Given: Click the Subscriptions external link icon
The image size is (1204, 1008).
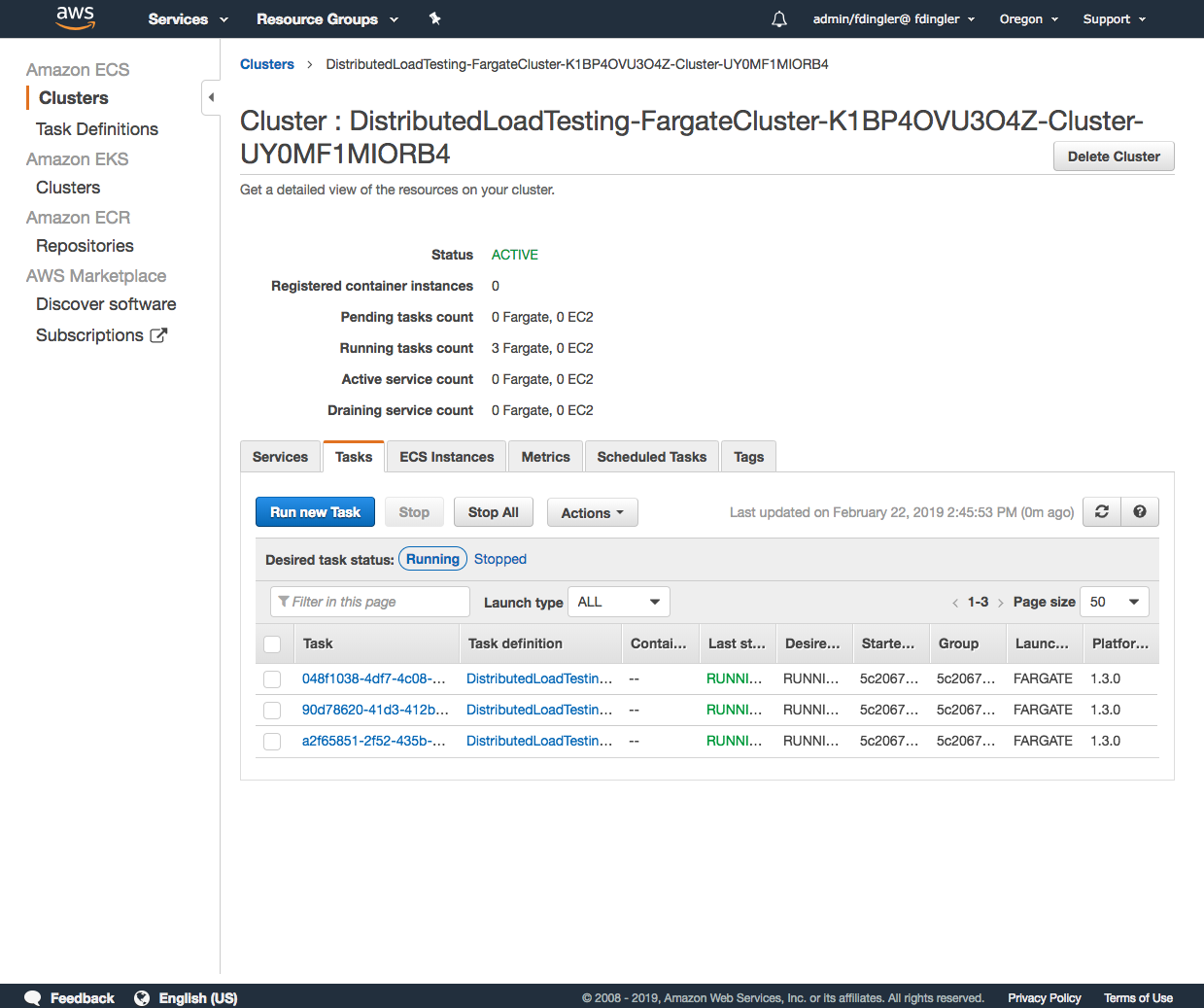Looking at the screenshot, I should (x=158, y=335).
